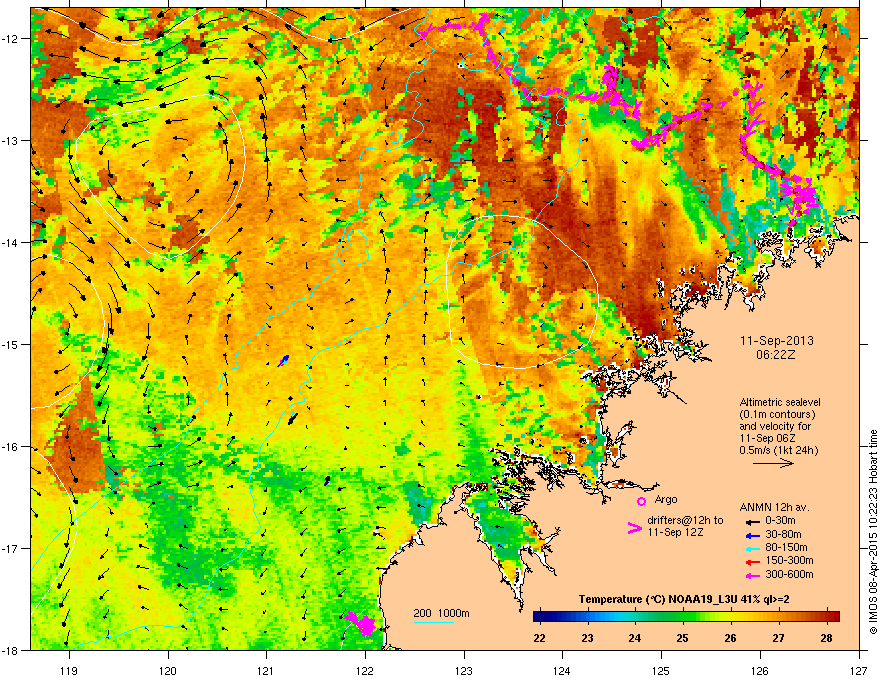Click the longitude axis label 127
This screenshot has height=680, width=880.
pyautogui.click(x=859, y=670)
